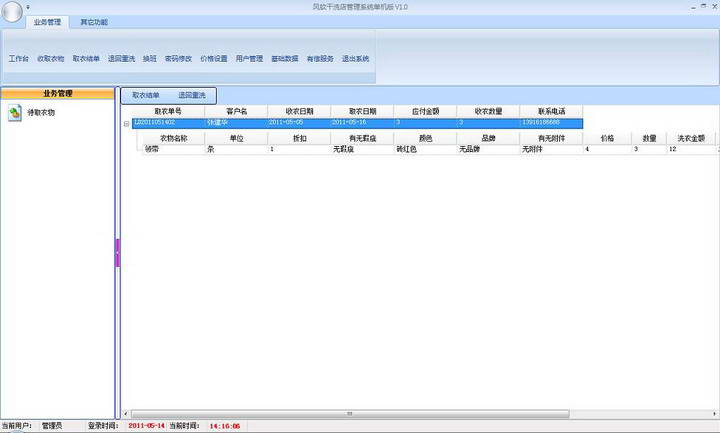Image resolution: width=720 pixels, height=433 pixels.
Task: Click the horizontal scrollbar thumb
Action: pos(350,414)
